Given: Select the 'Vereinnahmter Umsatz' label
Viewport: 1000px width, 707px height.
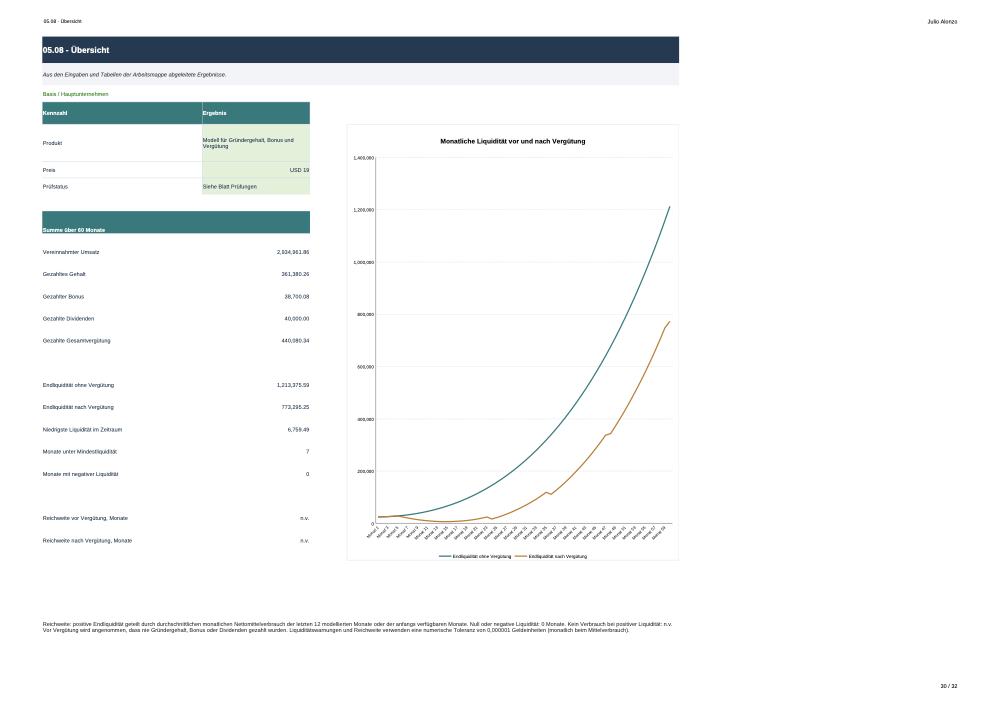Looking at the screenshot, I should pyautogui.click(x=71, y=252).
